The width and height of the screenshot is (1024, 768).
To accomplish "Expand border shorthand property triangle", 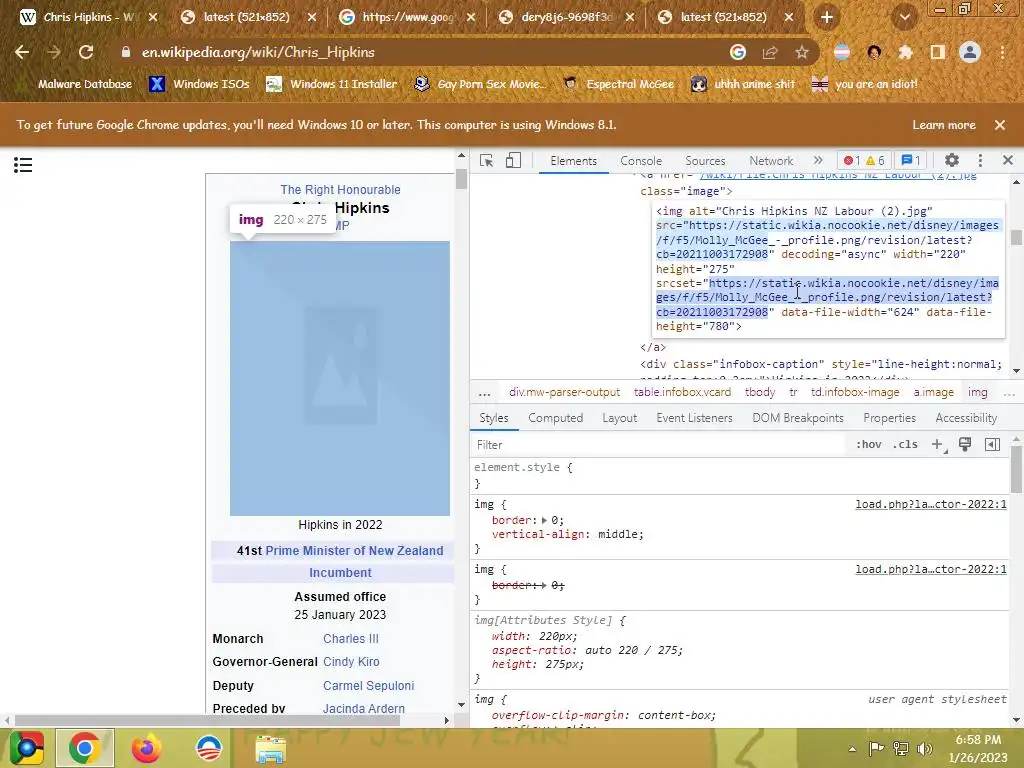I will coord(544,520).
